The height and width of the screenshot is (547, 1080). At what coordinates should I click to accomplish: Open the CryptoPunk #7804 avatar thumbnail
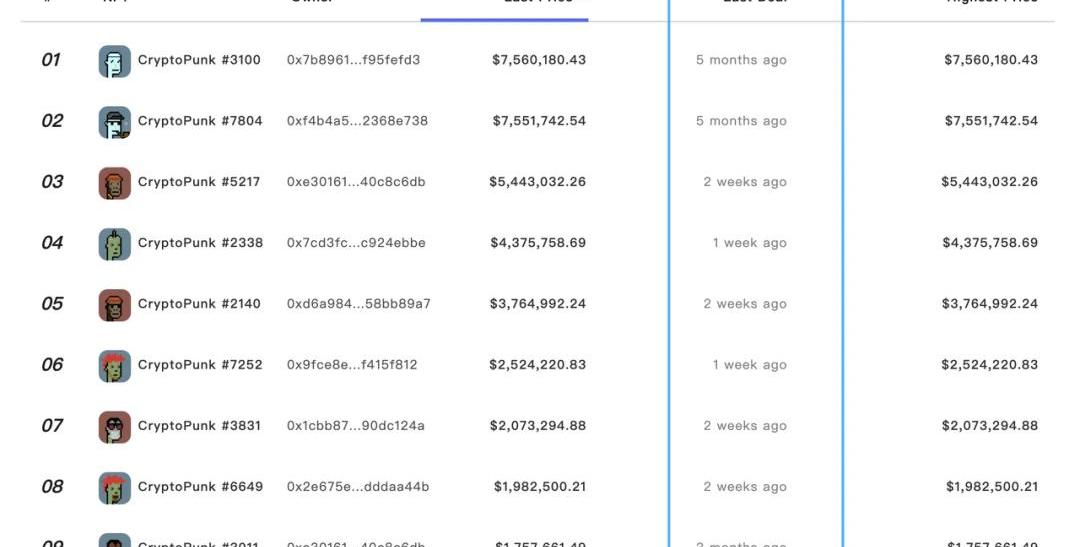(x=114, y=122)
